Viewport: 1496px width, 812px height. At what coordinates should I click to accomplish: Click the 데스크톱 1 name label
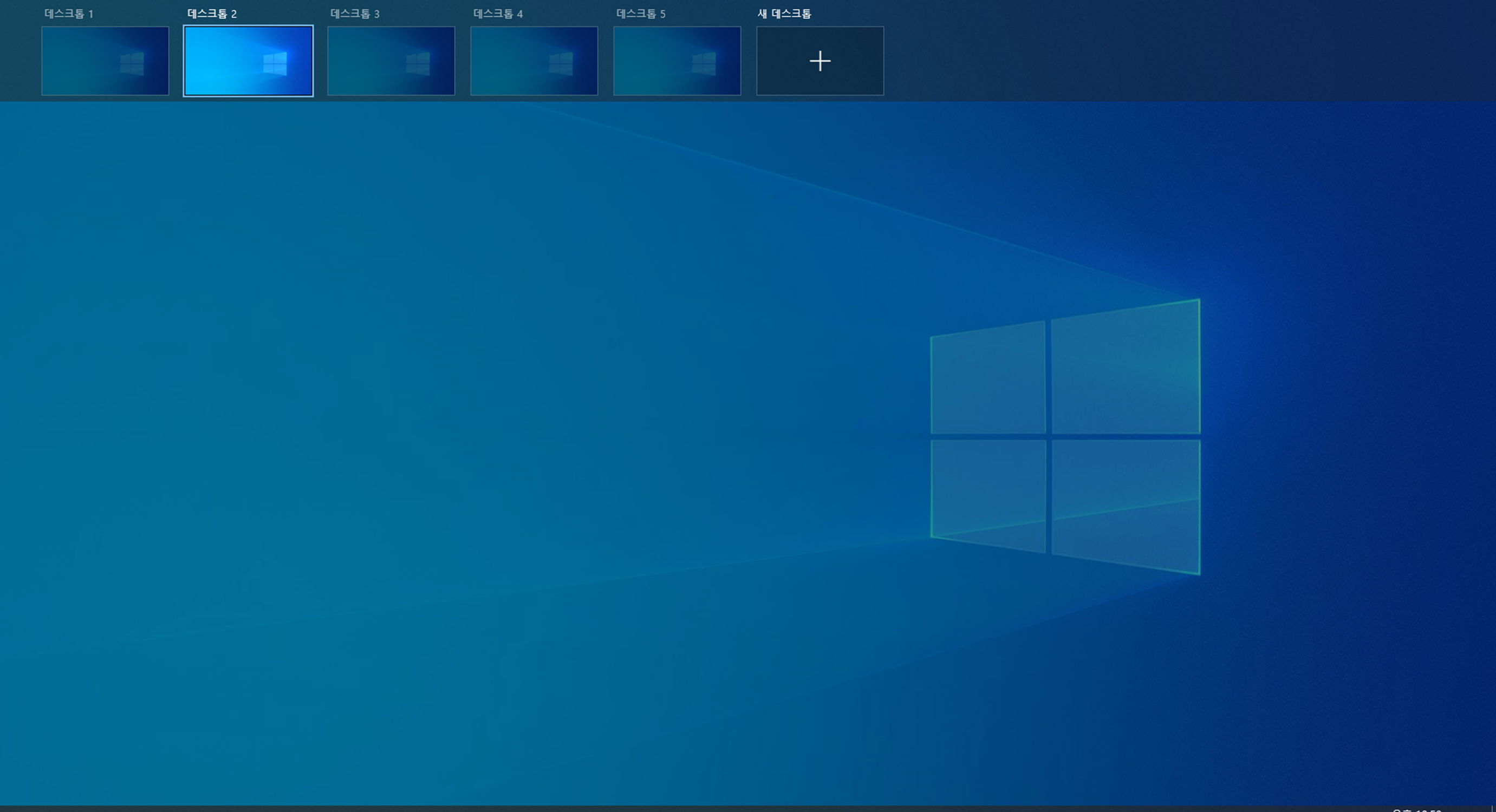click(x=69, y=14)
